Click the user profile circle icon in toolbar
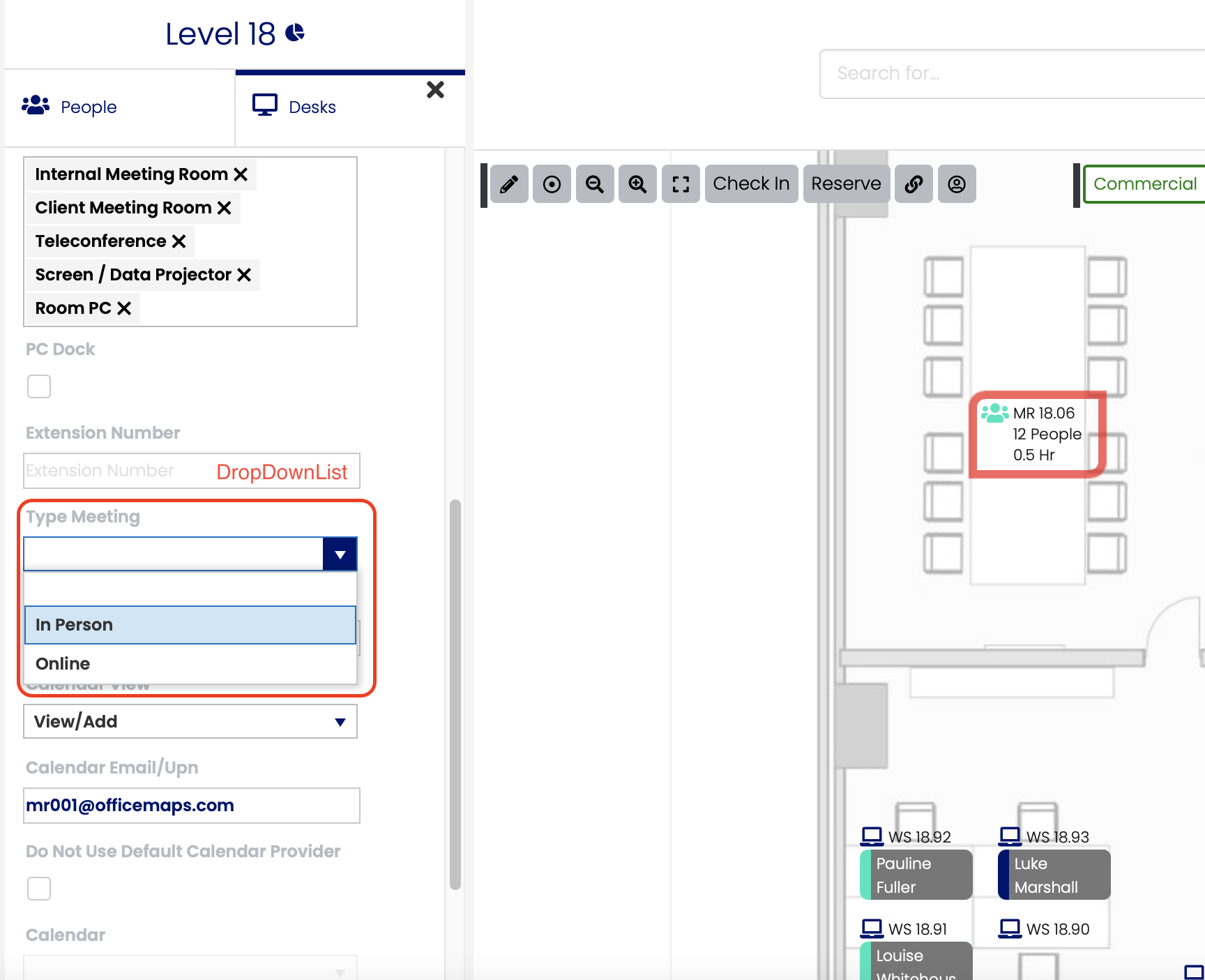 (957, 184)
